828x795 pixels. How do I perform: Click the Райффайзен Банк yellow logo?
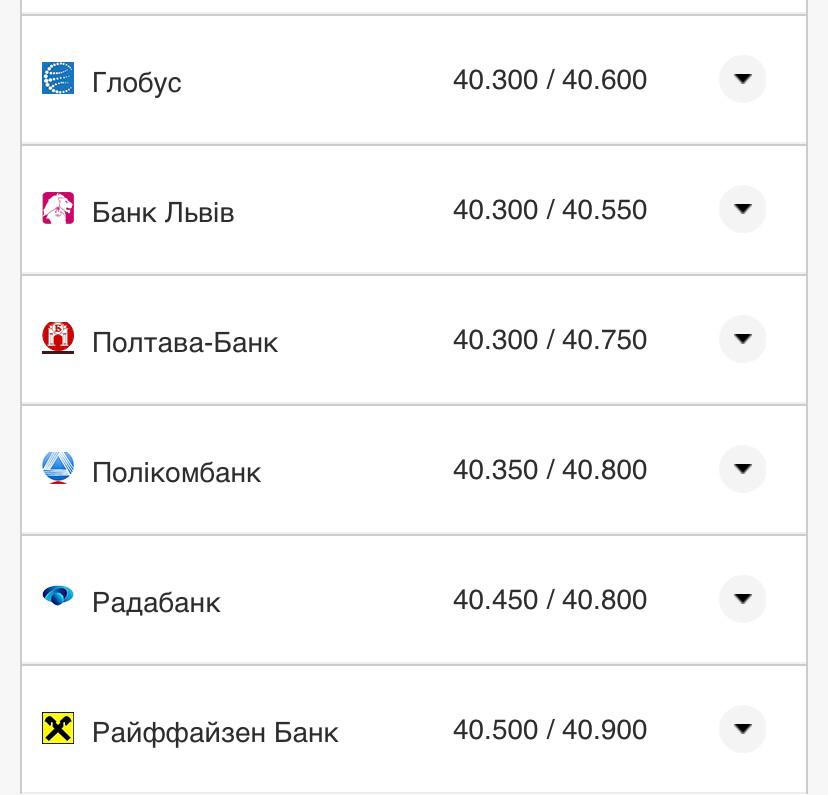(58, 728)
